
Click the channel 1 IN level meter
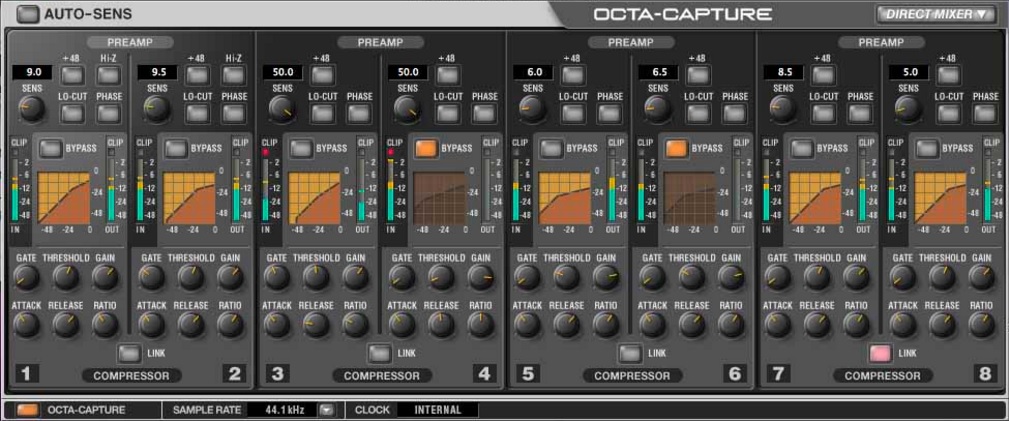click(x=15, y=190)
